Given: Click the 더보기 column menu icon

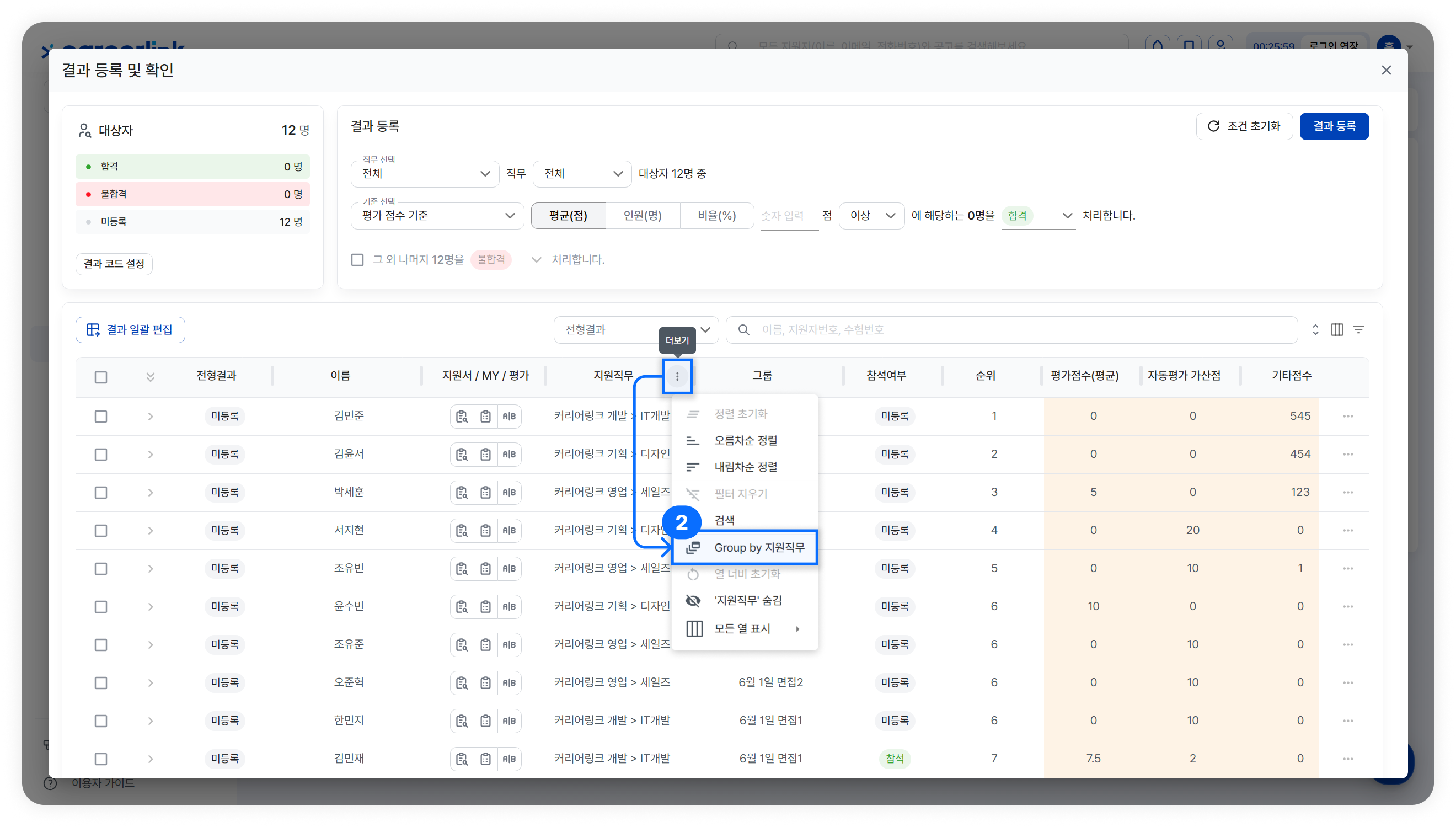Looking at the screenshot, I should coord(677,376).
